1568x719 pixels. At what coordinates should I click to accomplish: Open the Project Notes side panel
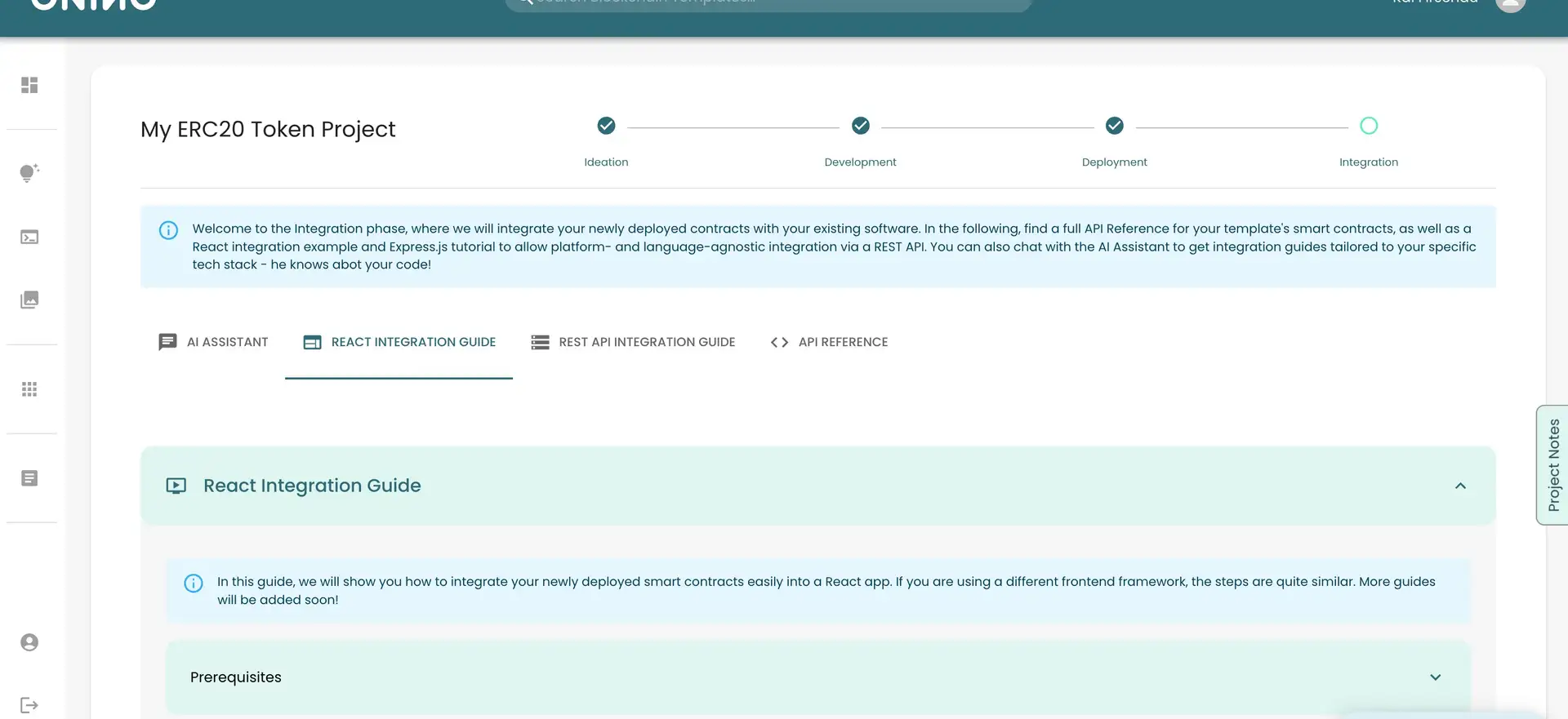coord(1552,465)
